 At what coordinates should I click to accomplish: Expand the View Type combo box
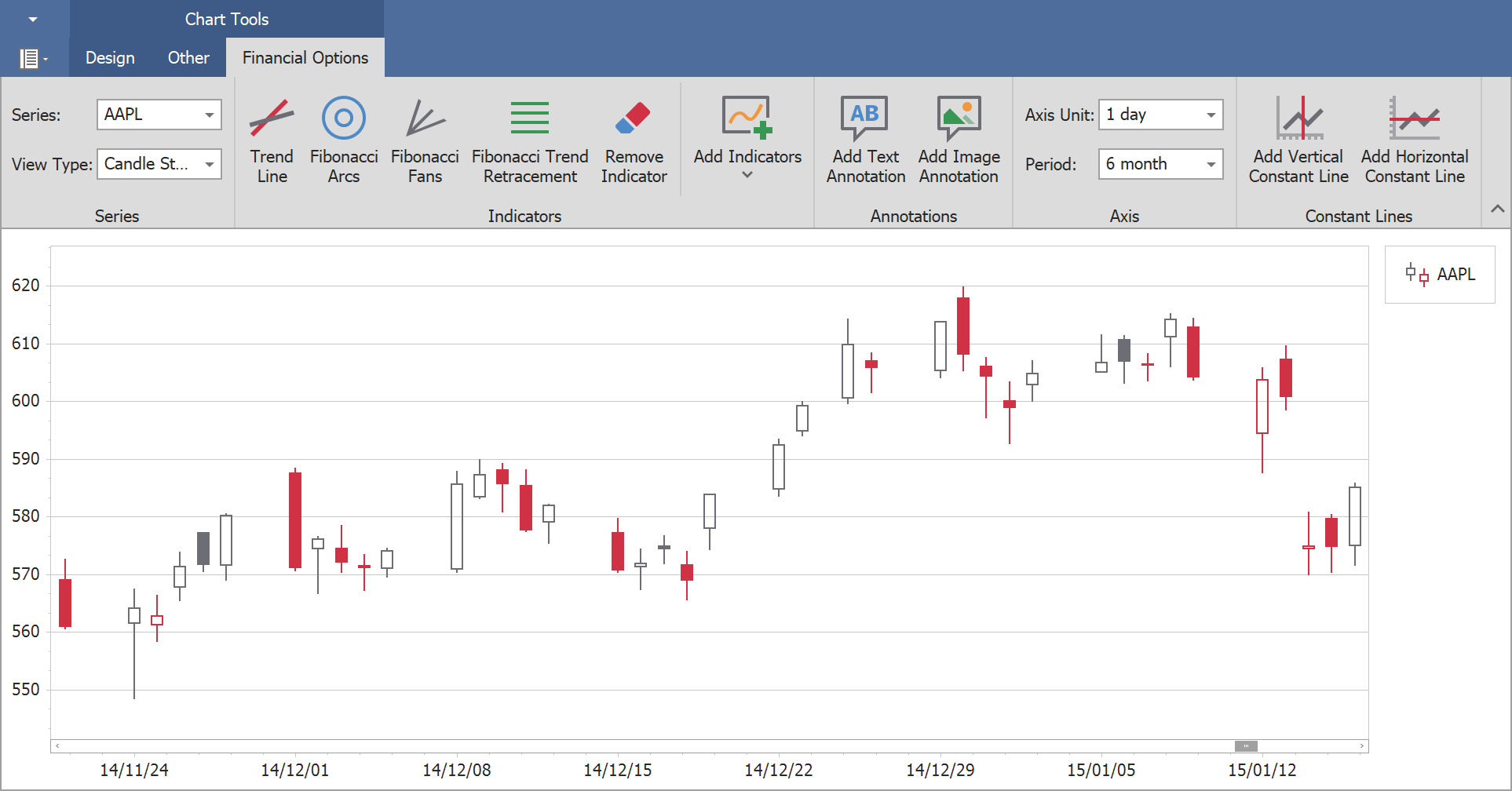[x=209, y=164]
